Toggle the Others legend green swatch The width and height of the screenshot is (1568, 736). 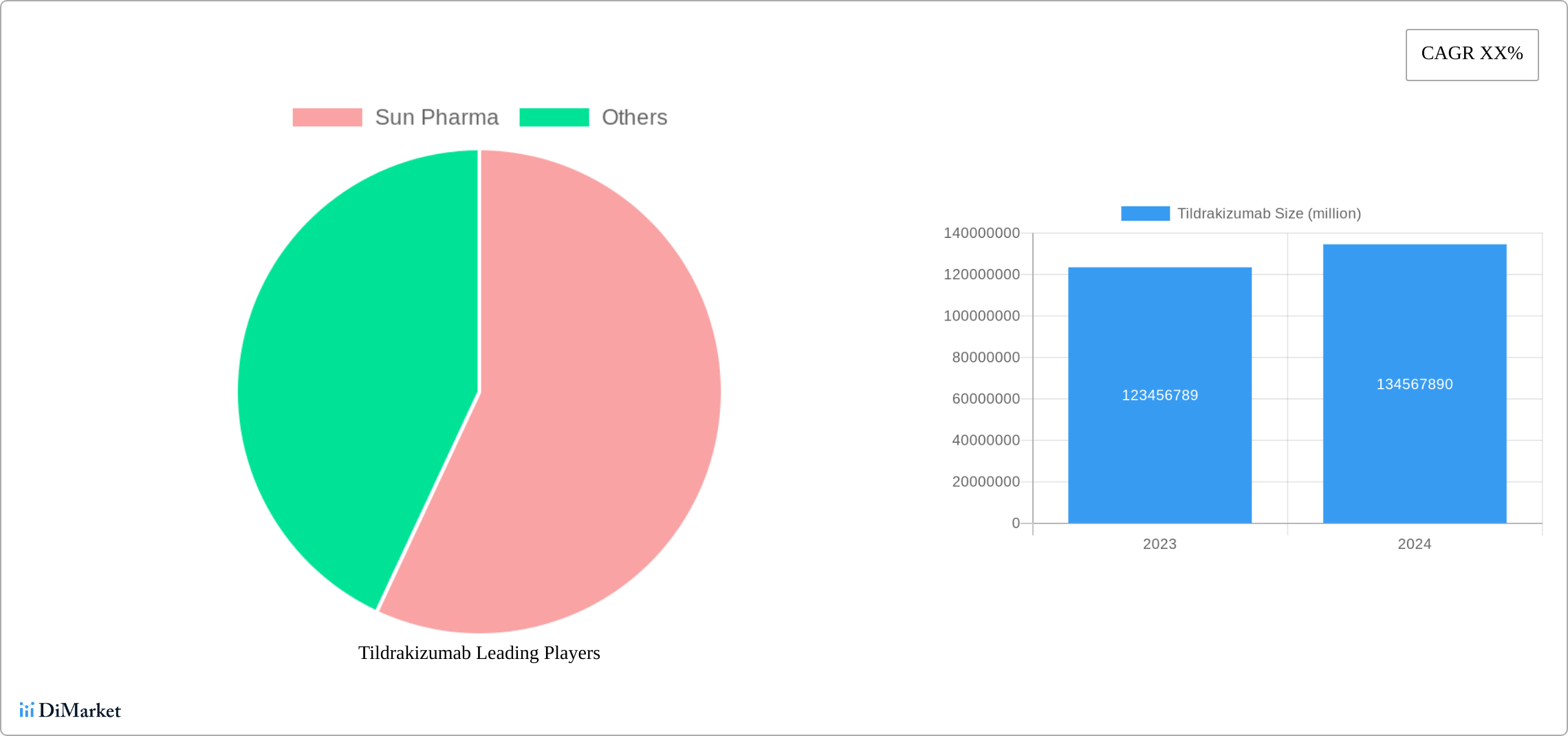554,118
